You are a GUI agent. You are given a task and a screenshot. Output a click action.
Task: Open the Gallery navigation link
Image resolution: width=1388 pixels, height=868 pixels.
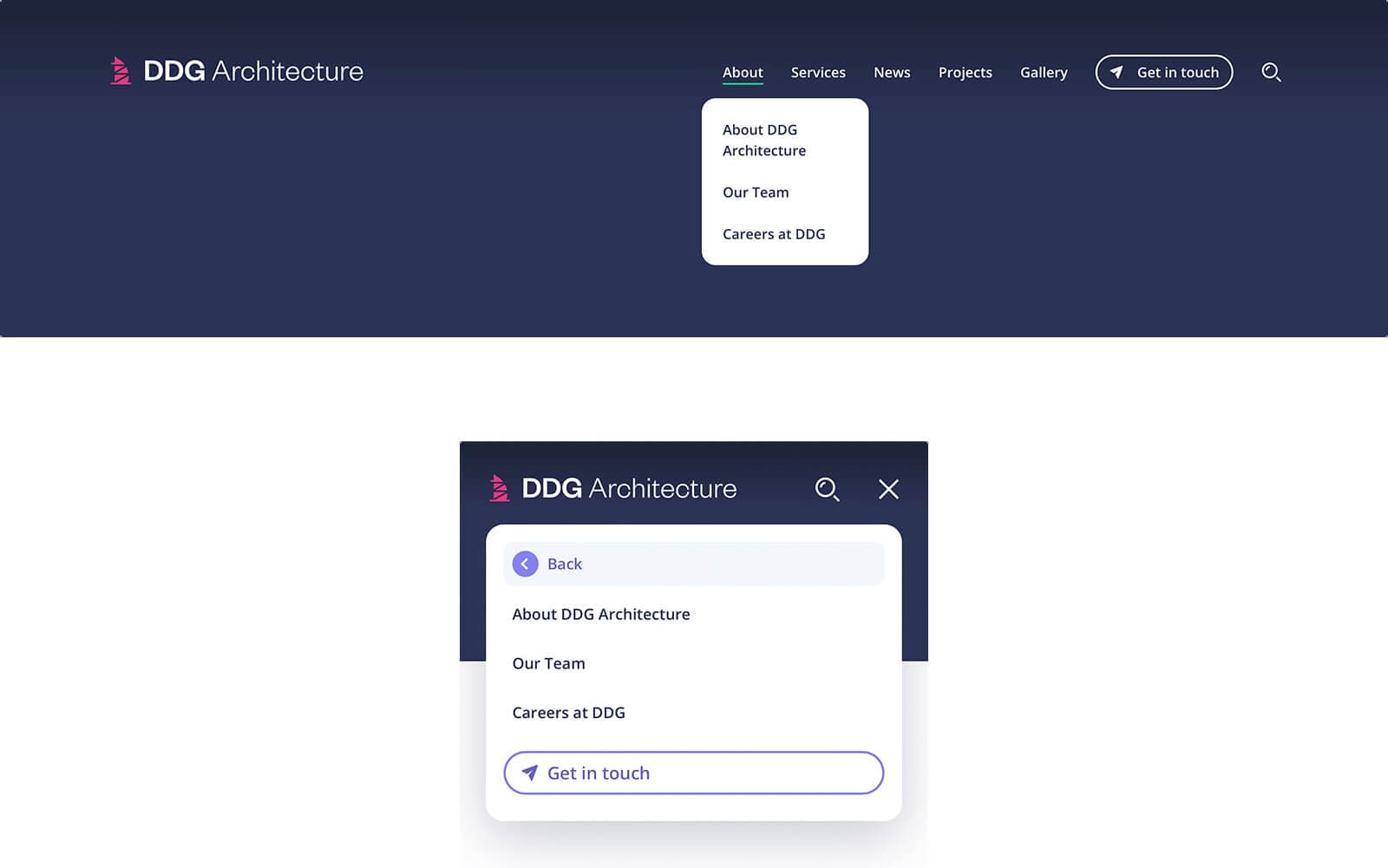coord(1044,73)
